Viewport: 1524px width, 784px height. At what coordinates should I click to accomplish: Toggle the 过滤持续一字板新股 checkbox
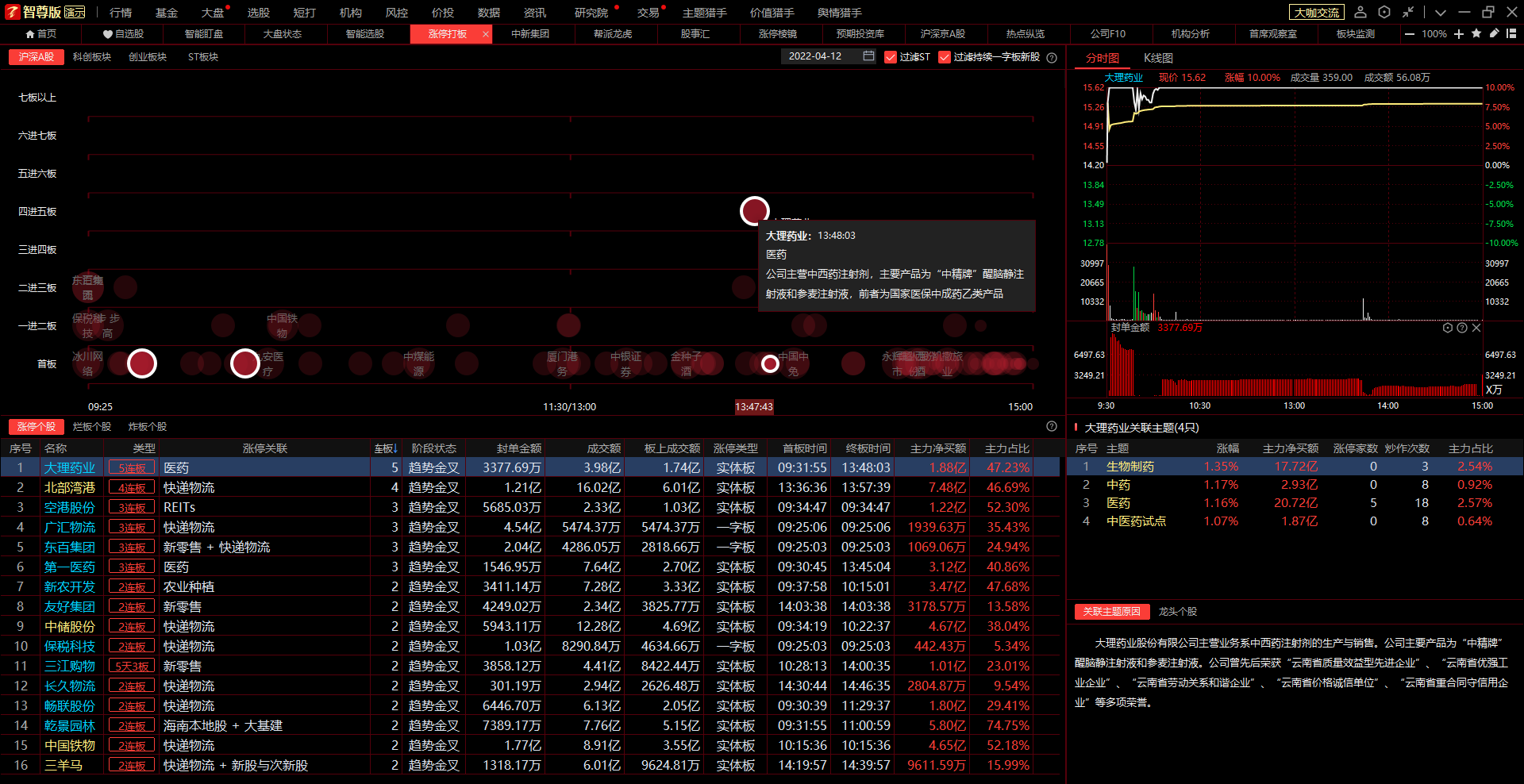tap(945, 57)
